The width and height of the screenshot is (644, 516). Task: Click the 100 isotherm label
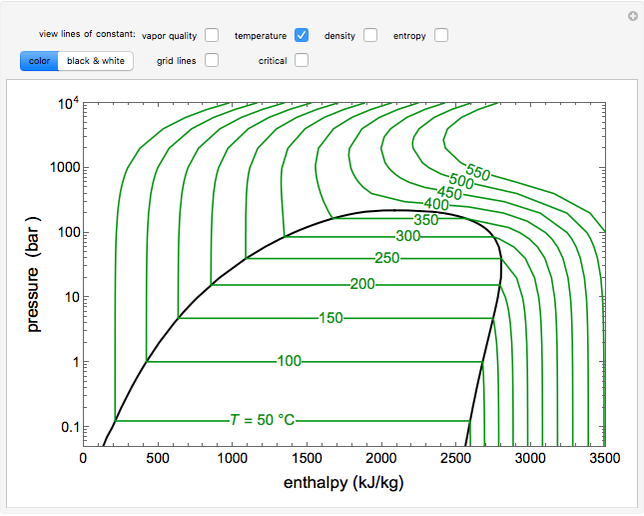click(289, 361)
